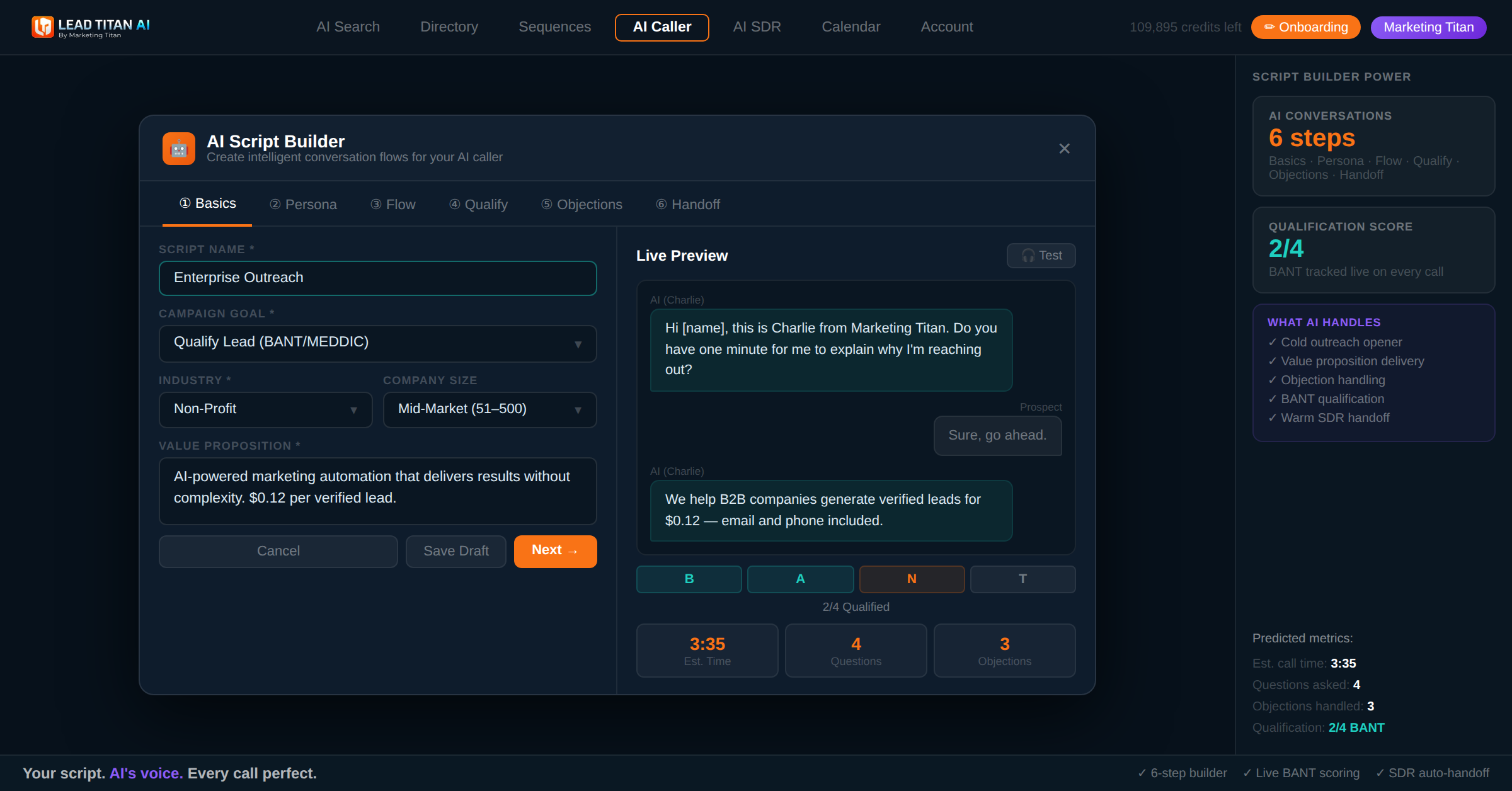Go to AI Search in top navigation
Viewport: 1512px width, 791px height.
348,27
